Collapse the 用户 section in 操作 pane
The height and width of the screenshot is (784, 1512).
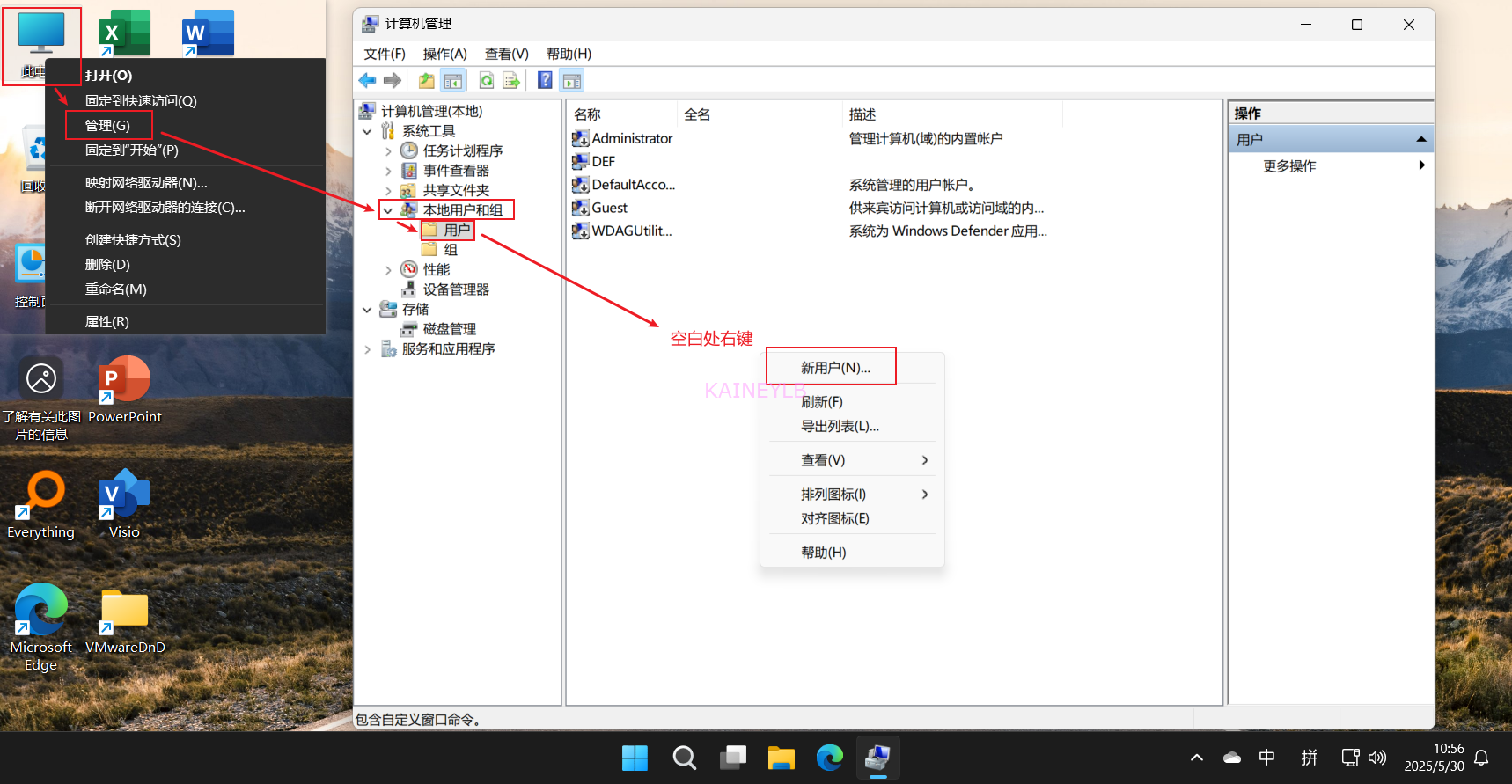pos(1420,139)
